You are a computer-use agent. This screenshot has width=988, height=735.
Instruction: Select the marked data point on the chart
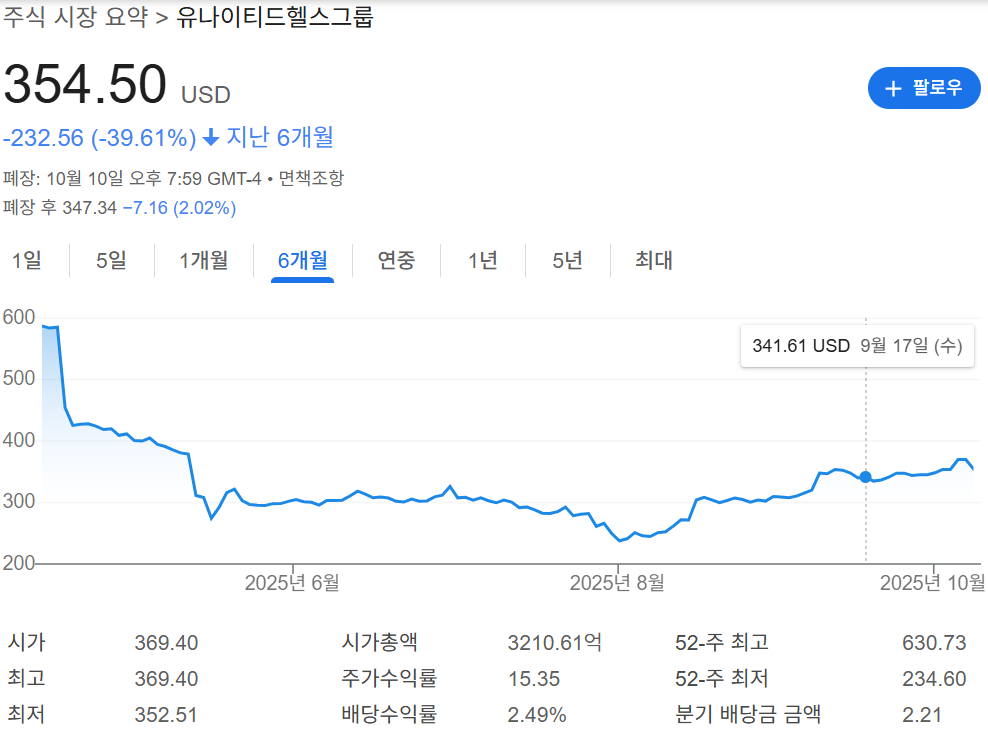coord(864,477)
